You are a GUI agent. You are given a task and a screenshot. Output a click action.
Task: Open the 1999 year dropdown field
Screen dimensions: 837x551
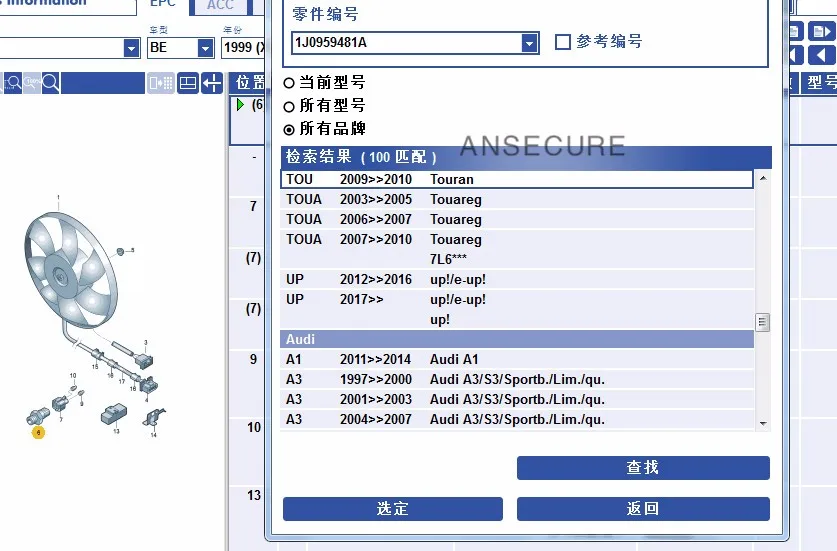click(x=243, y=48)
